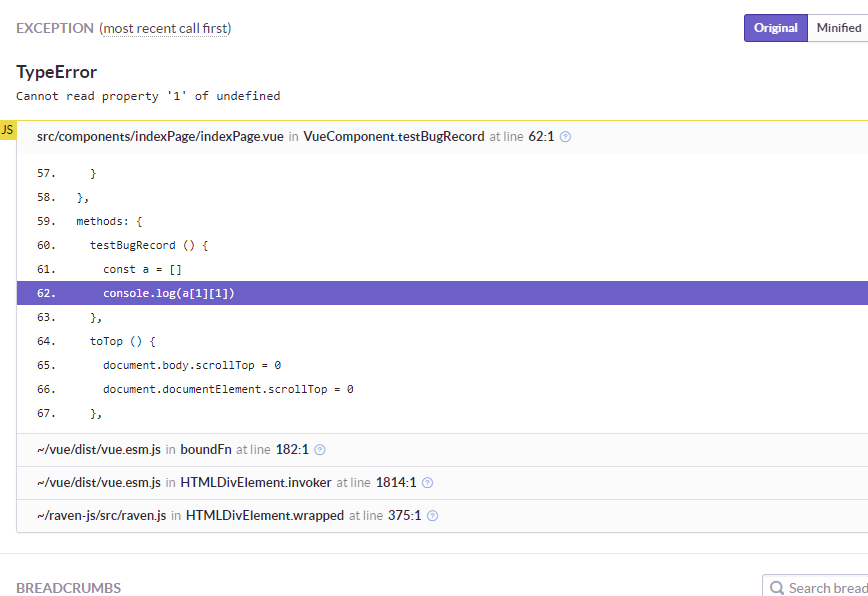
Task: Click function name VueComponent.testBugRecord
Action: (x=394, y=137)
